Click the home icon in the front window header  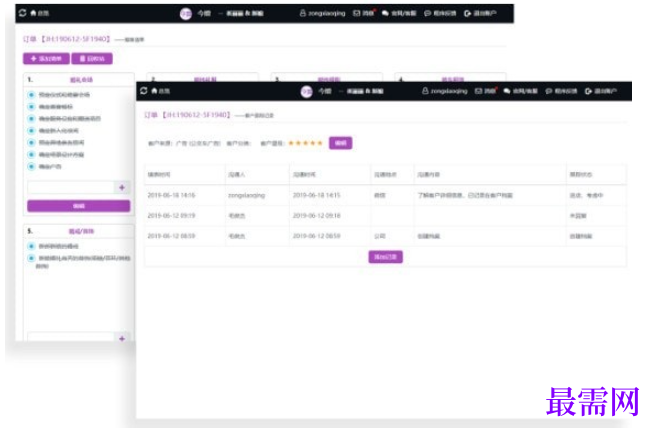pos(154,91)
